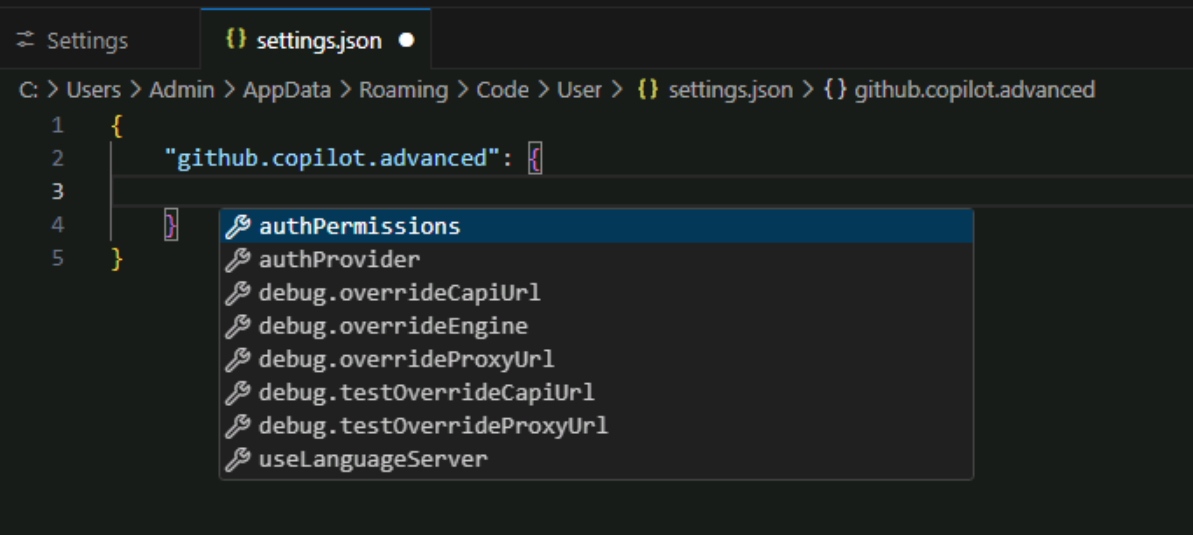Viewport: 1193px width, 535px height.
Task: Open the github.copilot.advanced breadcrumb symbol
Action: coord(975,90)
